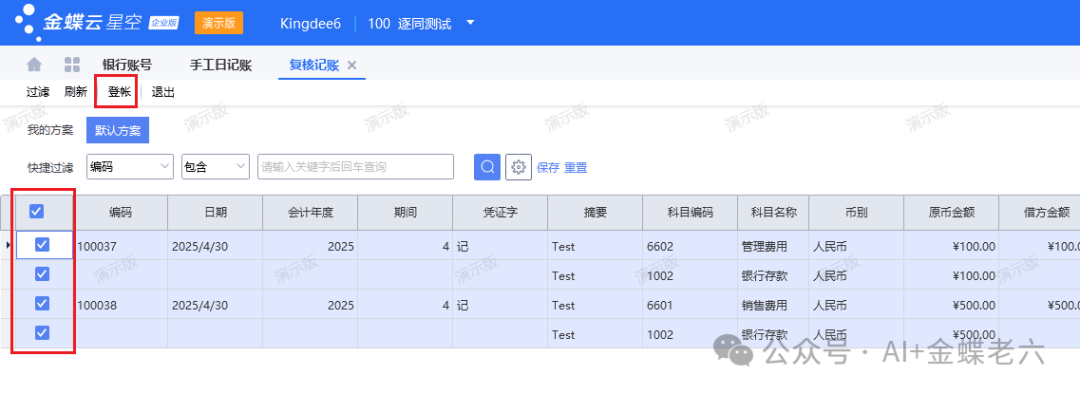Expand the 编码 filter field dropdown
The width and height of the screenshot is (1080, 394).
click(x=130, y=167)
